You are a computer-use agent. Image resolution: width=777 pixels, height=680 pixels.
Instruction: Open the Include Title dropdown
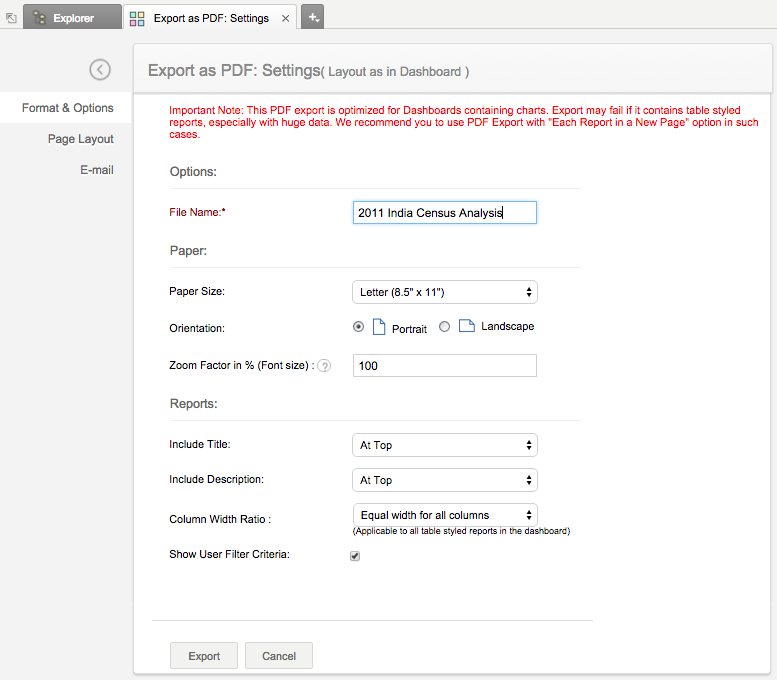(x=445, y=445)
